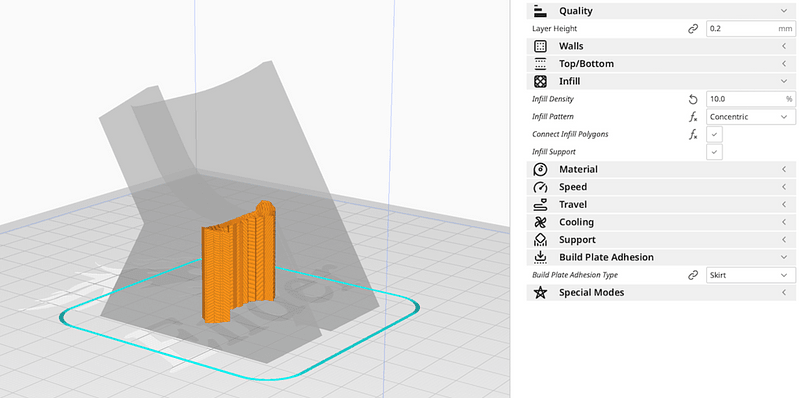Click the Travel section heading text
Viewport: 800px width, 398px height.
pyautogui.click(x=573, y=205)
